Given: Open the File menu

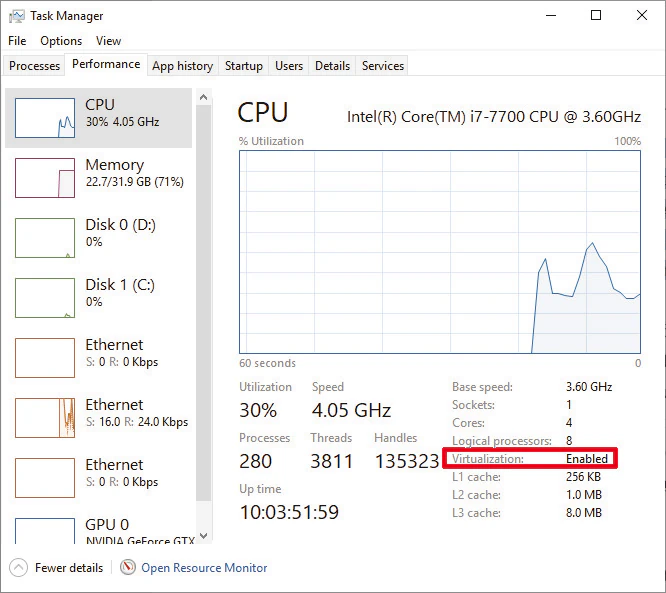Looking at the screenshot, I should 17,41.
